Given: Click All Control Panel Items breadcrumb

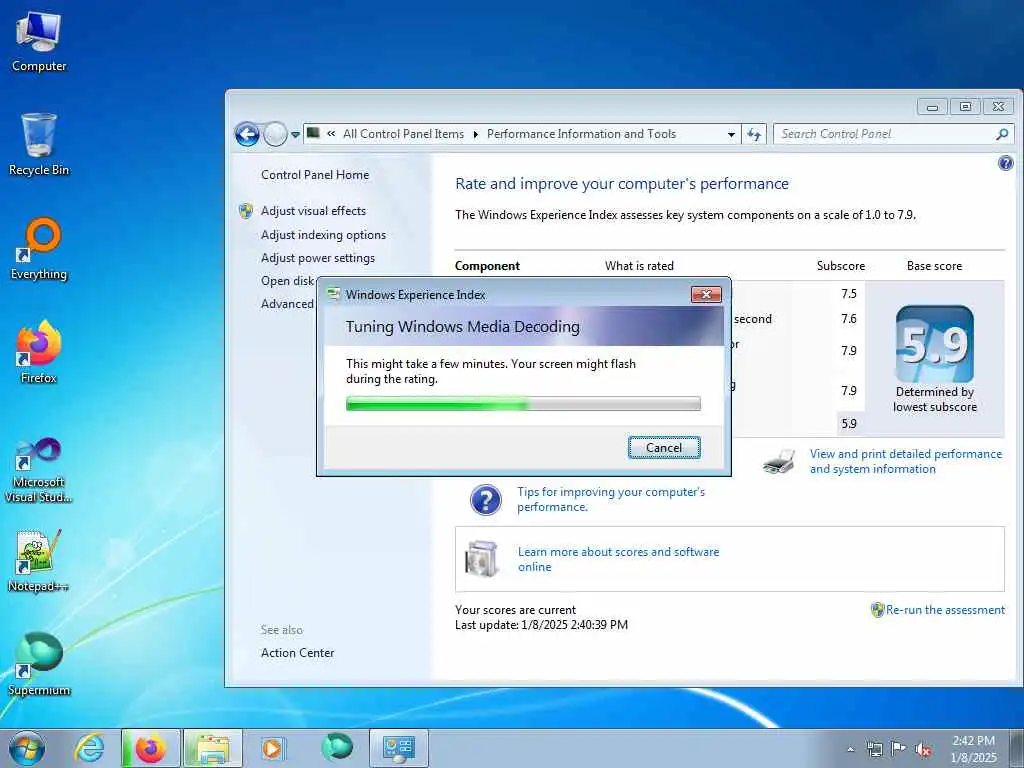Looking at the screenshot, I should 404,134.
